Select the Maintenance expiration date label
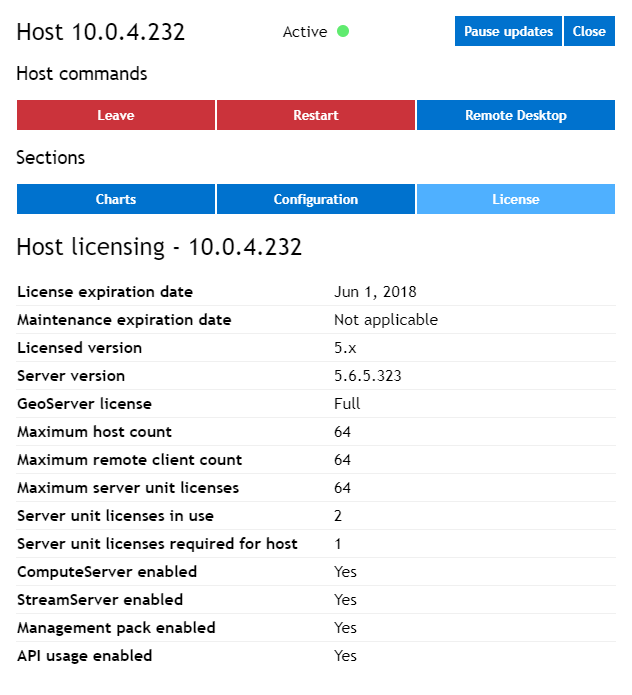 point(124,320)
